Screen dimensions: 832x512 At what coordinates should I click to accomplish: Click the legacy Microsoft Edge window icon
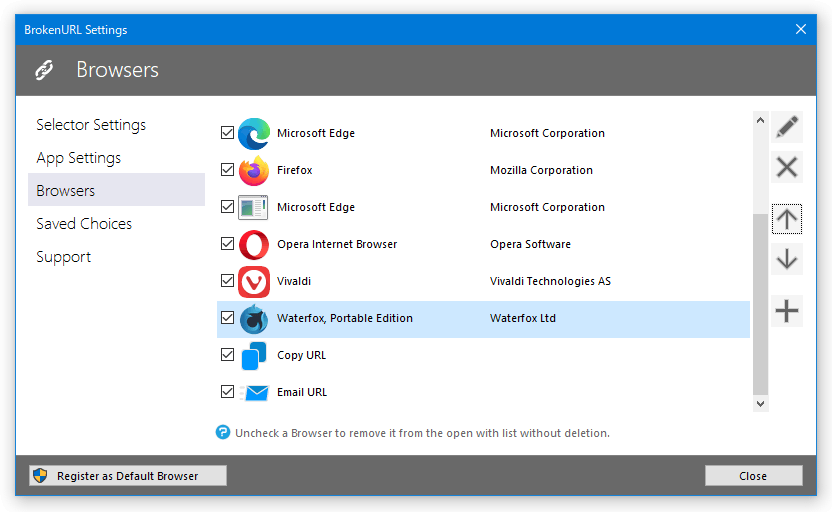pos(253,207)
